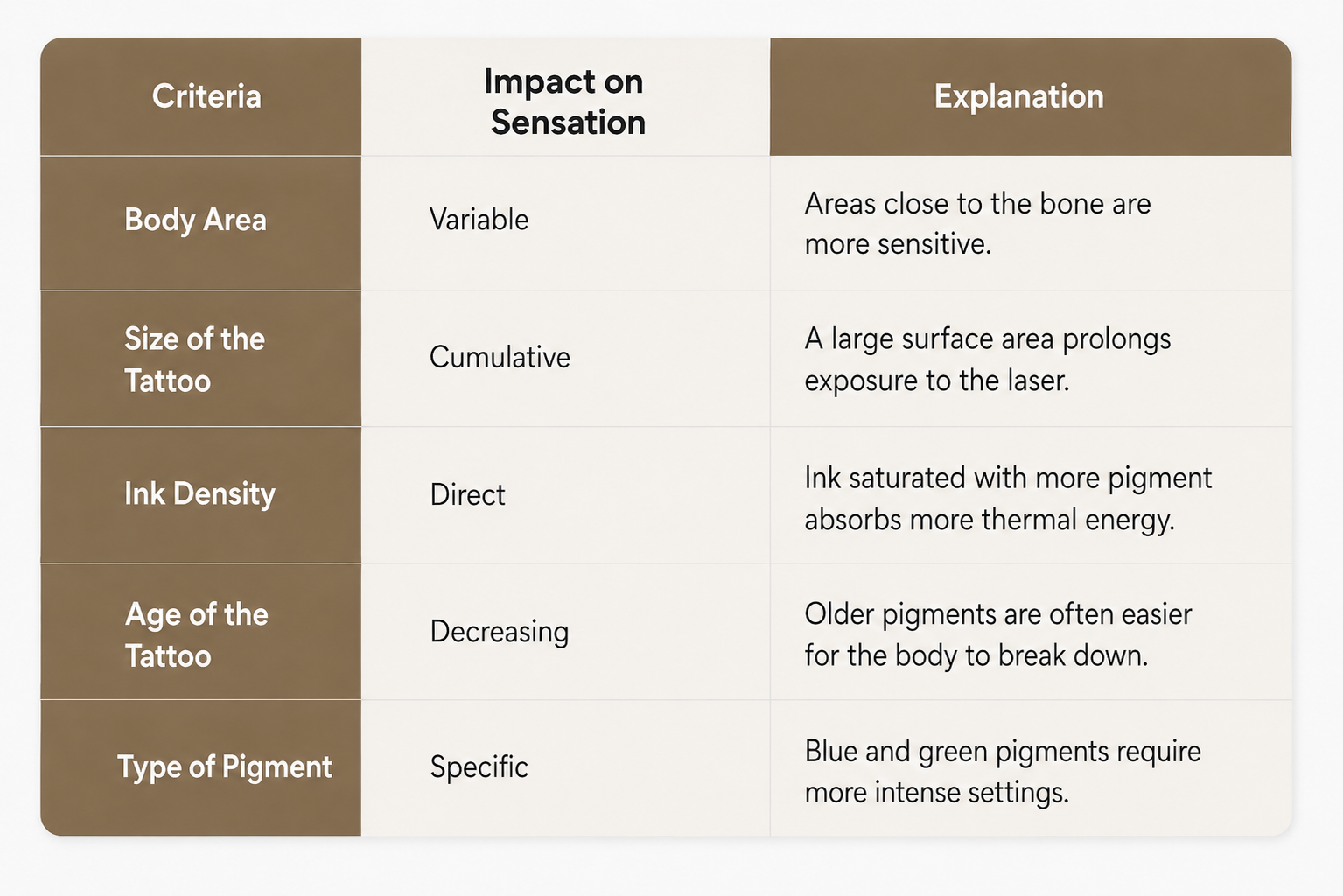Click the blue and green pigments text

pyautogui.click(x=1003, y=771)
